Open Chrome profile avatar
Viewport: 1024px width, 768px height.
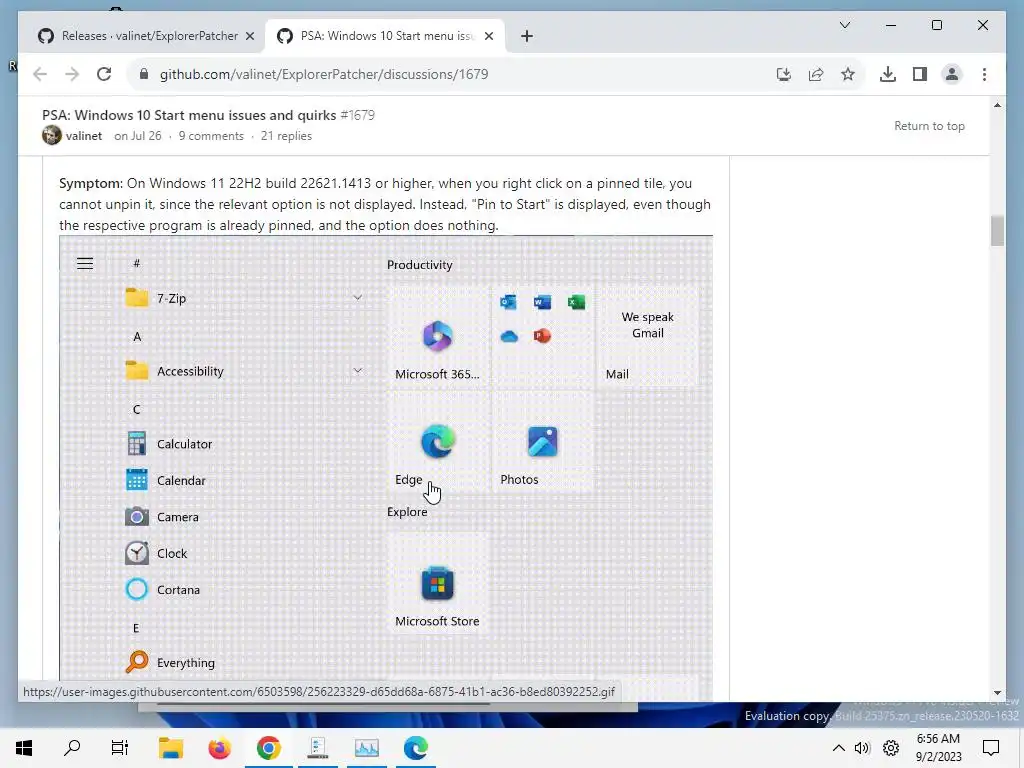pos(952,74)
